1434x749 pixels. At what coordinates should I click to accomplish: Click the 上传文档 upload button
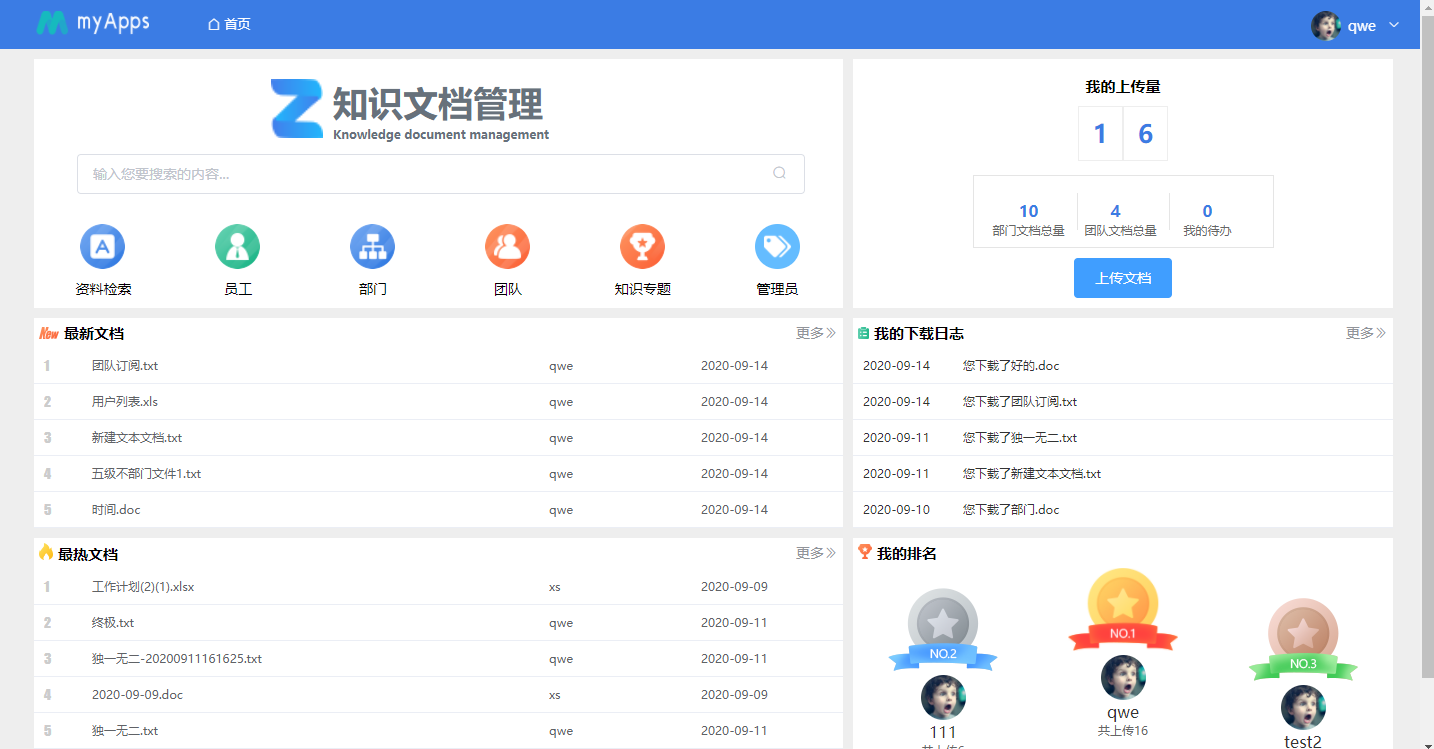pos(1122,278)
